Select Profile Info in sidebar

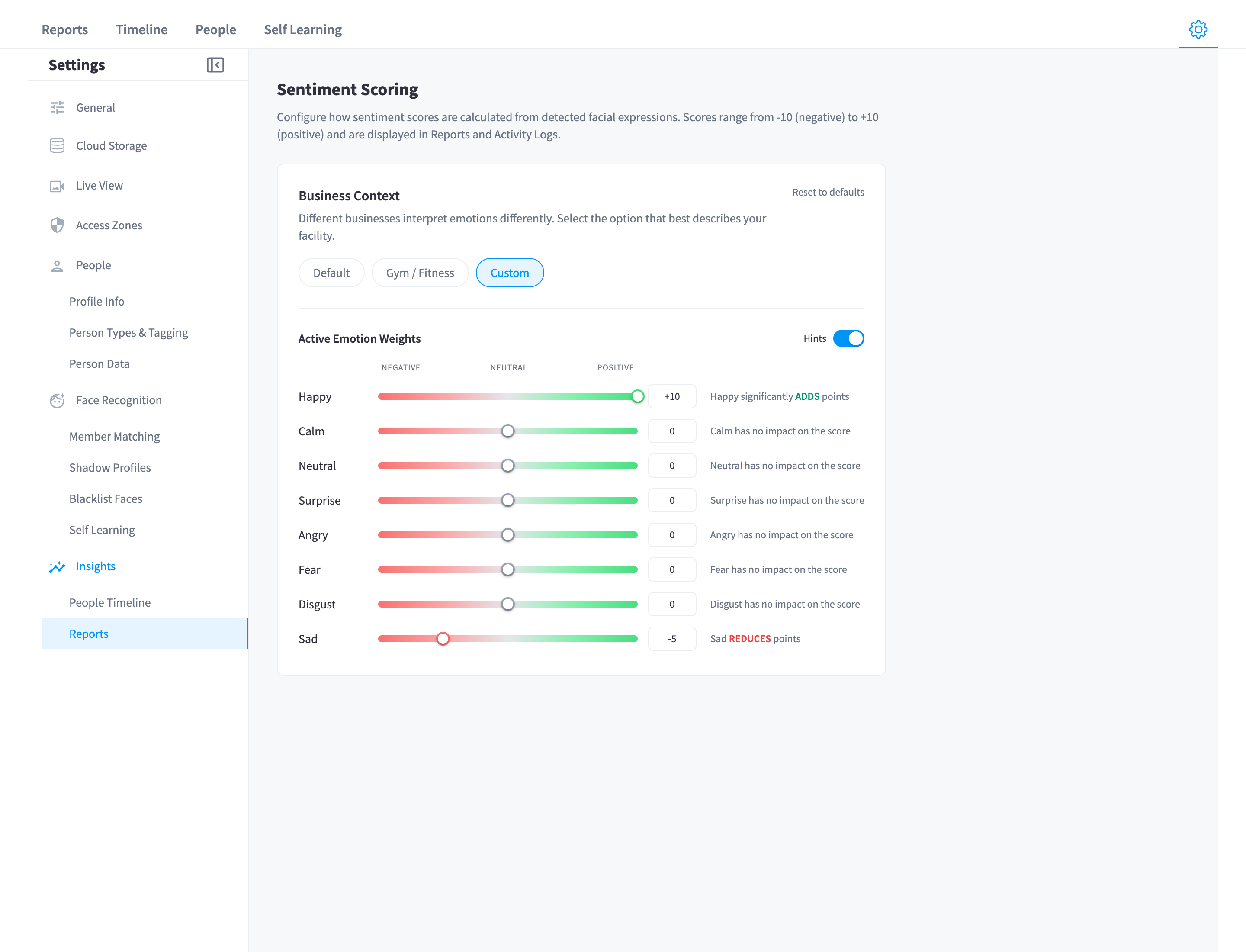pyautogui.click(x=97, y=302)
